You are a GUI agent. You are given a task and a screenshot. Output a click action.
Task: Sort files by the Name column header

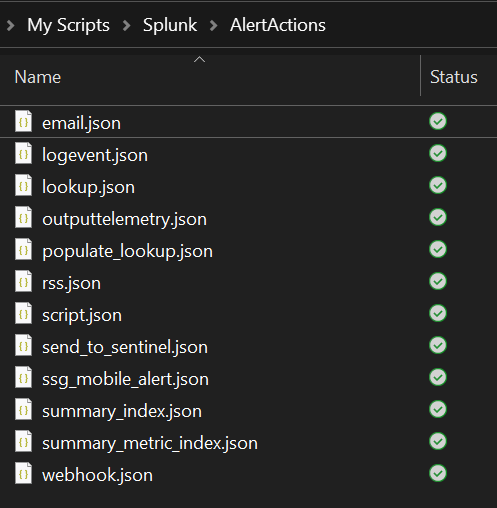coord(38,77)
